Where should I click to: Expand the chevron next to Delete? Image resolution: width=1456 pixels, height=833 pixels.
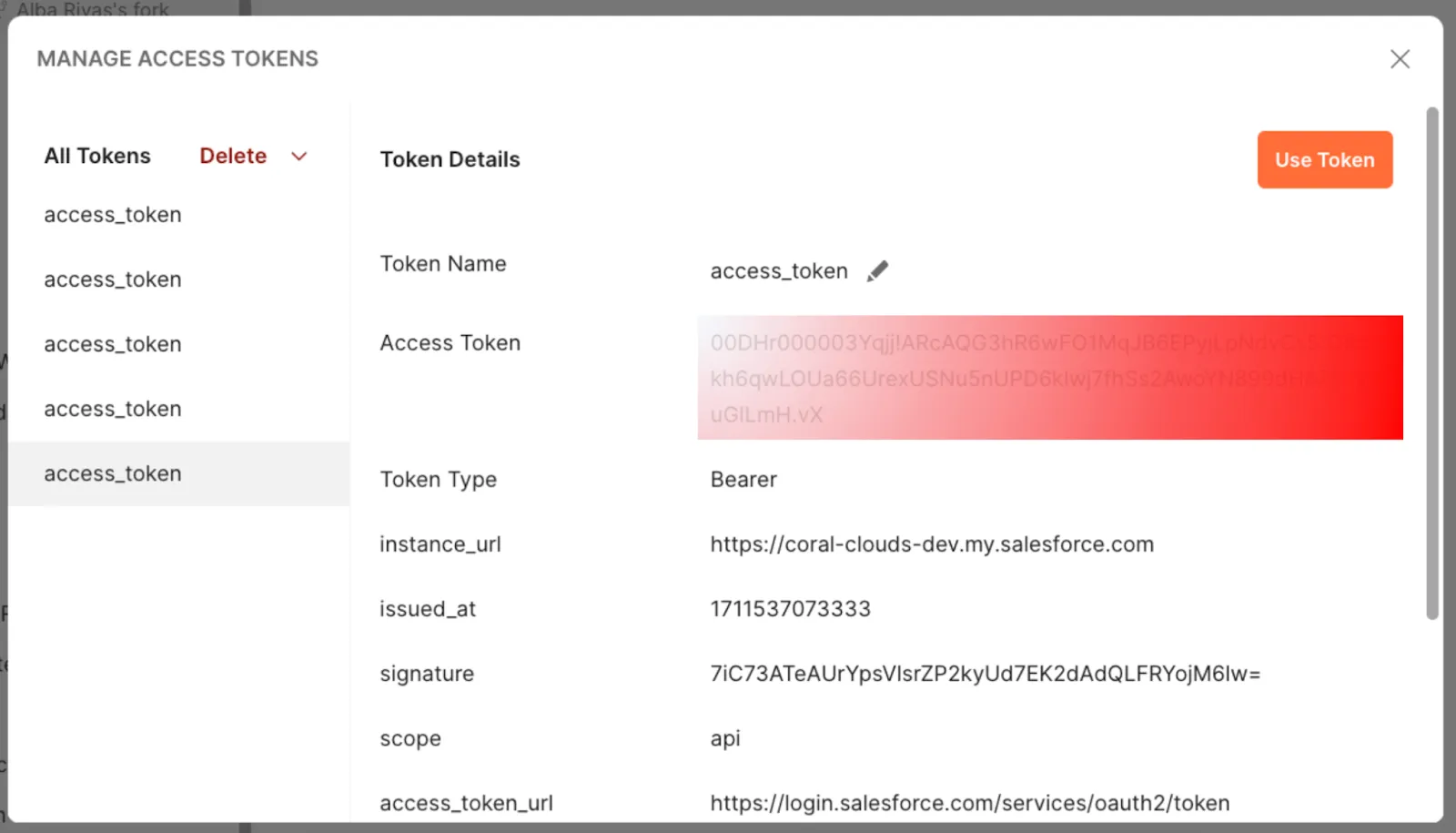point(298,157)
